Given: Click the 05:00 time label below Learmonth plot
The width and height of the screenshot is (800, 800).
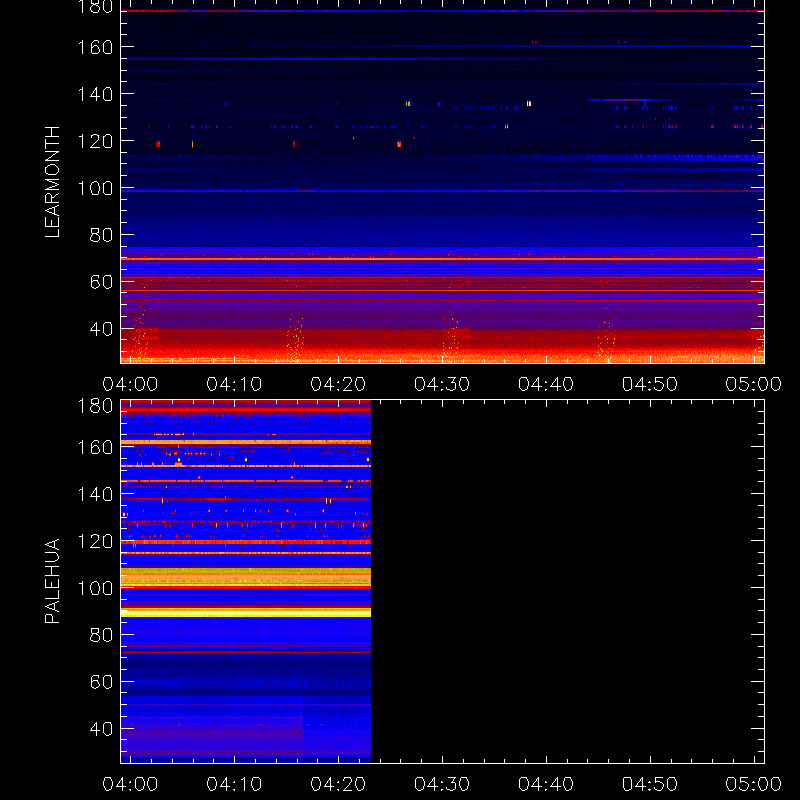Looking at the screenshot, I should point(754,384).
